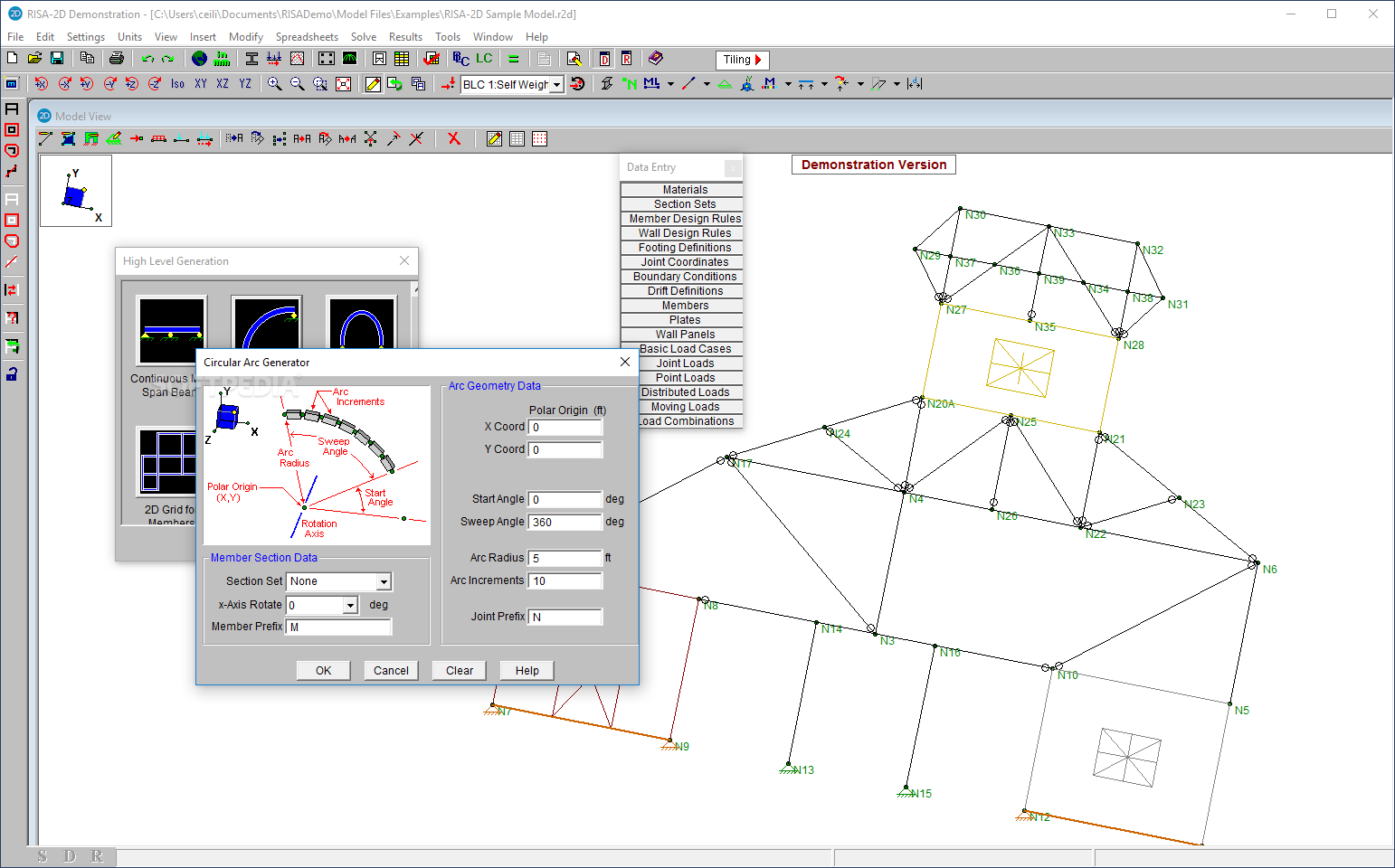
Task: Open the Solve menu
Action: pyautogui.click(x=364, y=37)
